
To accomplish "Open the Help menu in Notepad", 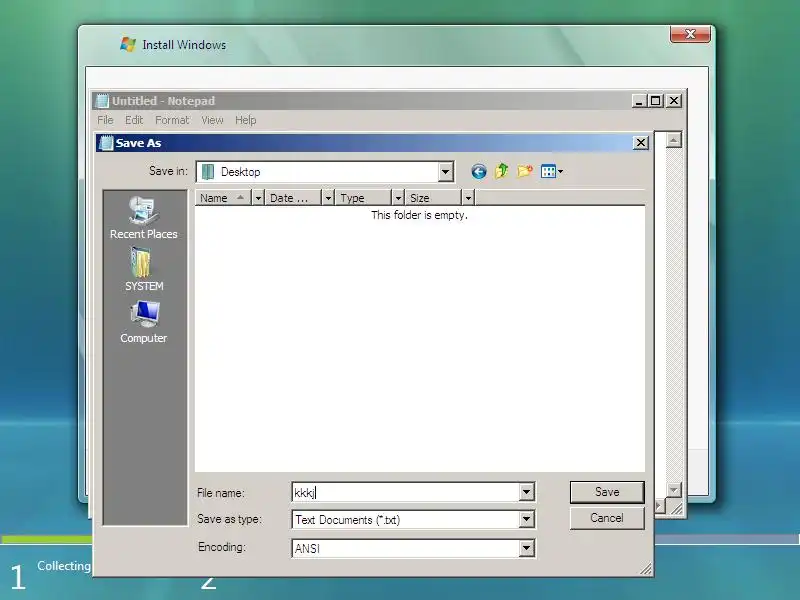I will (245, 120).
